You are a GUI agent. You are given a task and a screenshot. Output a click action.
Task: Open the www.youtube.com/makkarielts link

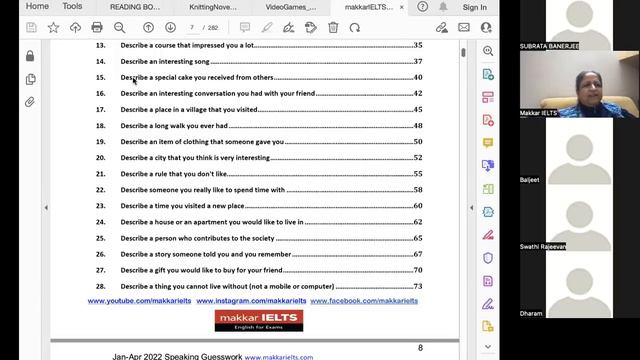tap(139, 301)
